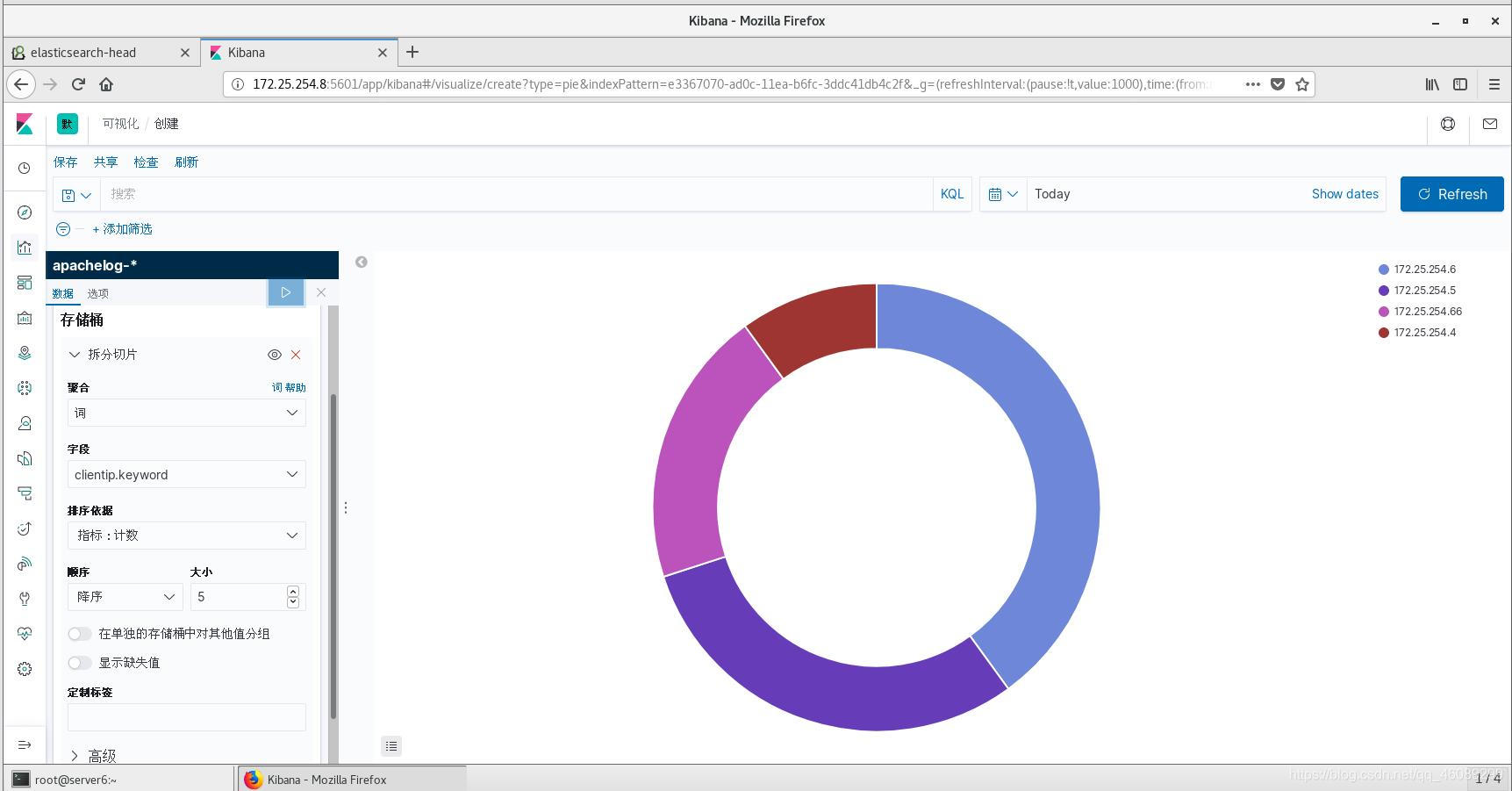The image size is (1512, 791).
Task: Enable grouping other values in separate bucket
Action: [x=80, y=634]
